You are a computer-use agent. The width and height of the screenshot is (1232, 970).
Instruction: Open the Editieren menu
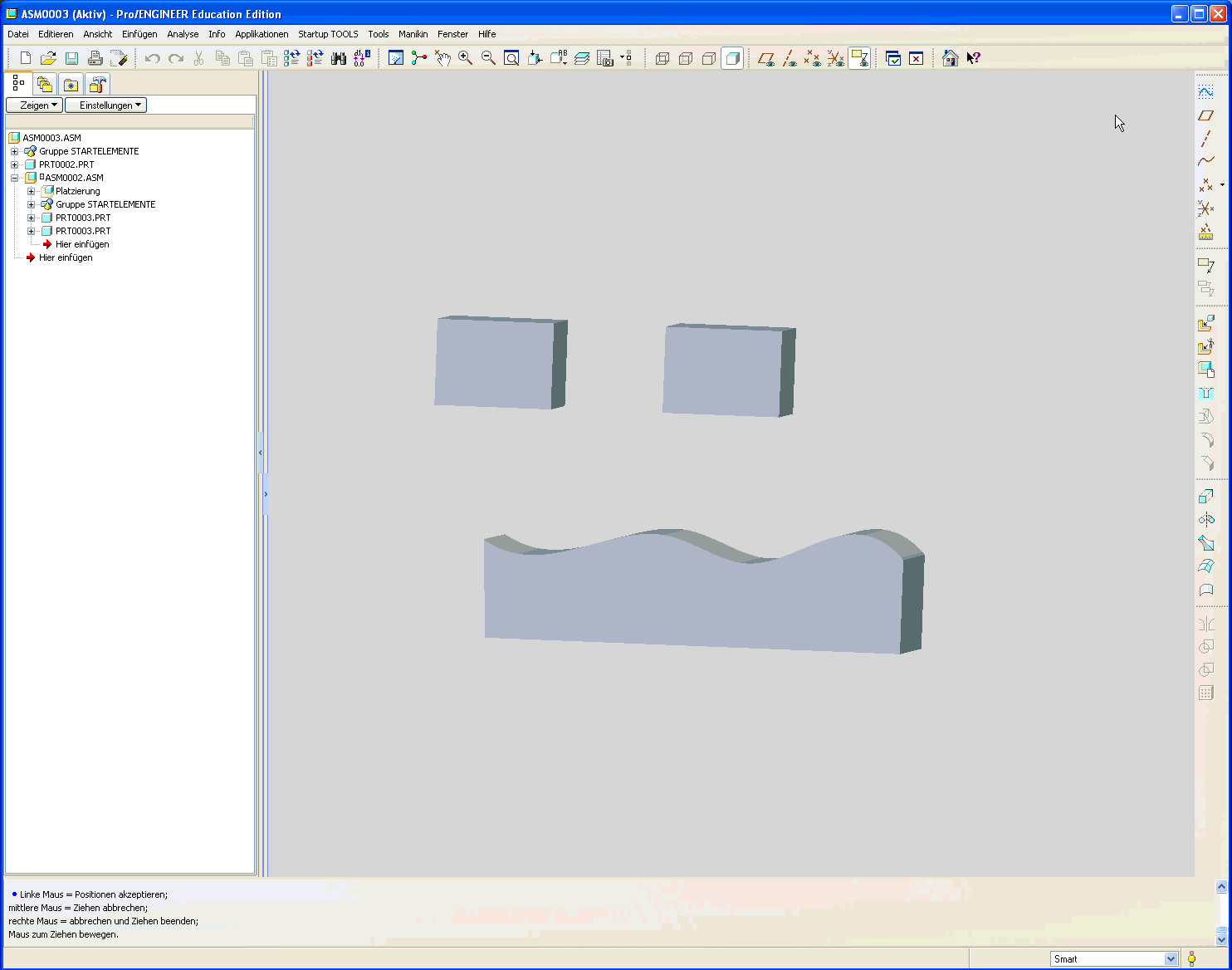coord(56,34)
